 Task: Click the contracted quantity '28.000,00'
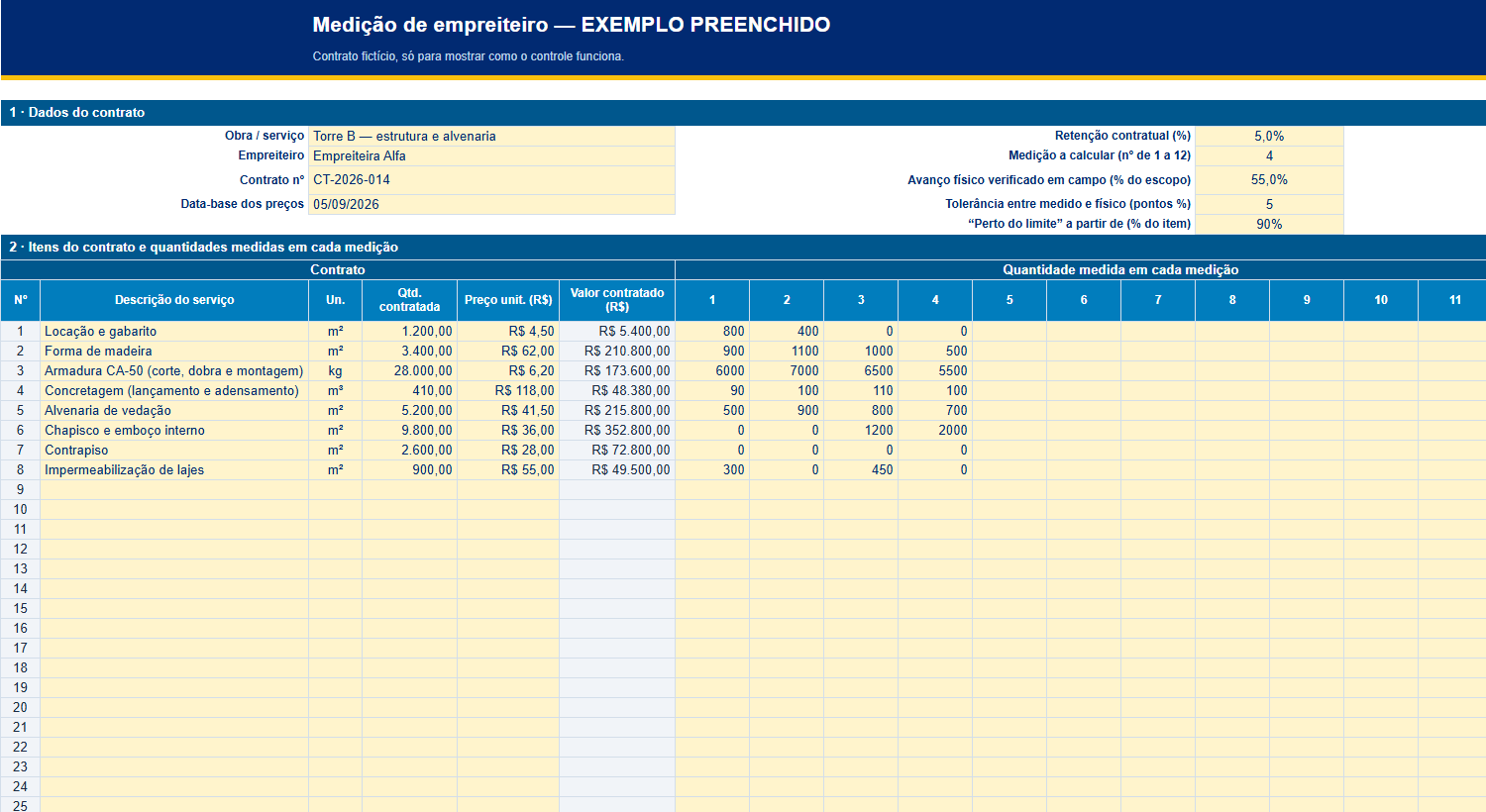click(x=409, y=370)
